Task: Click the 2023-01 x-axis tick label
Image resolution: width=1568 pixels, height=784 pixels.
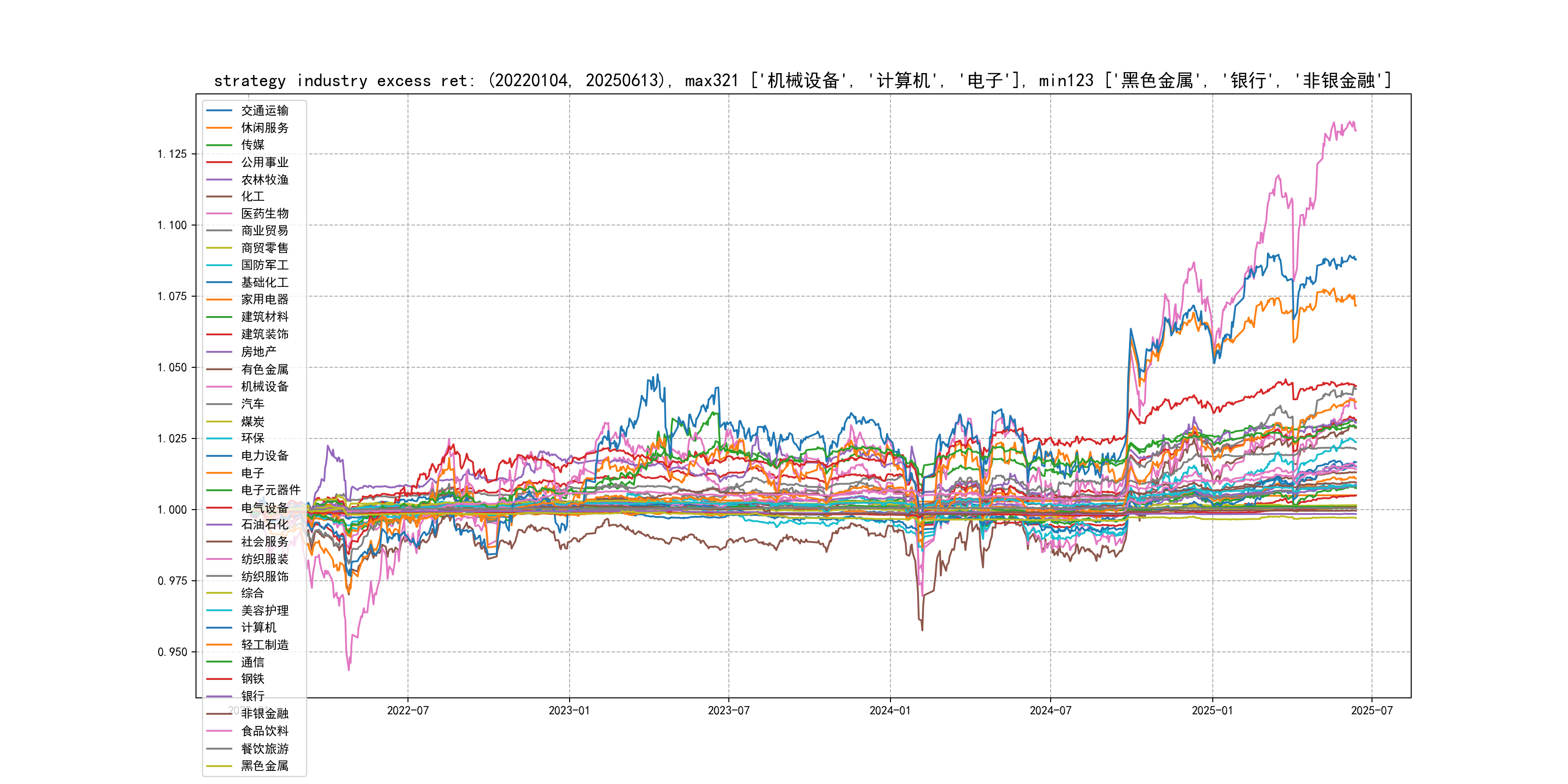Action: tap(569, 711)
